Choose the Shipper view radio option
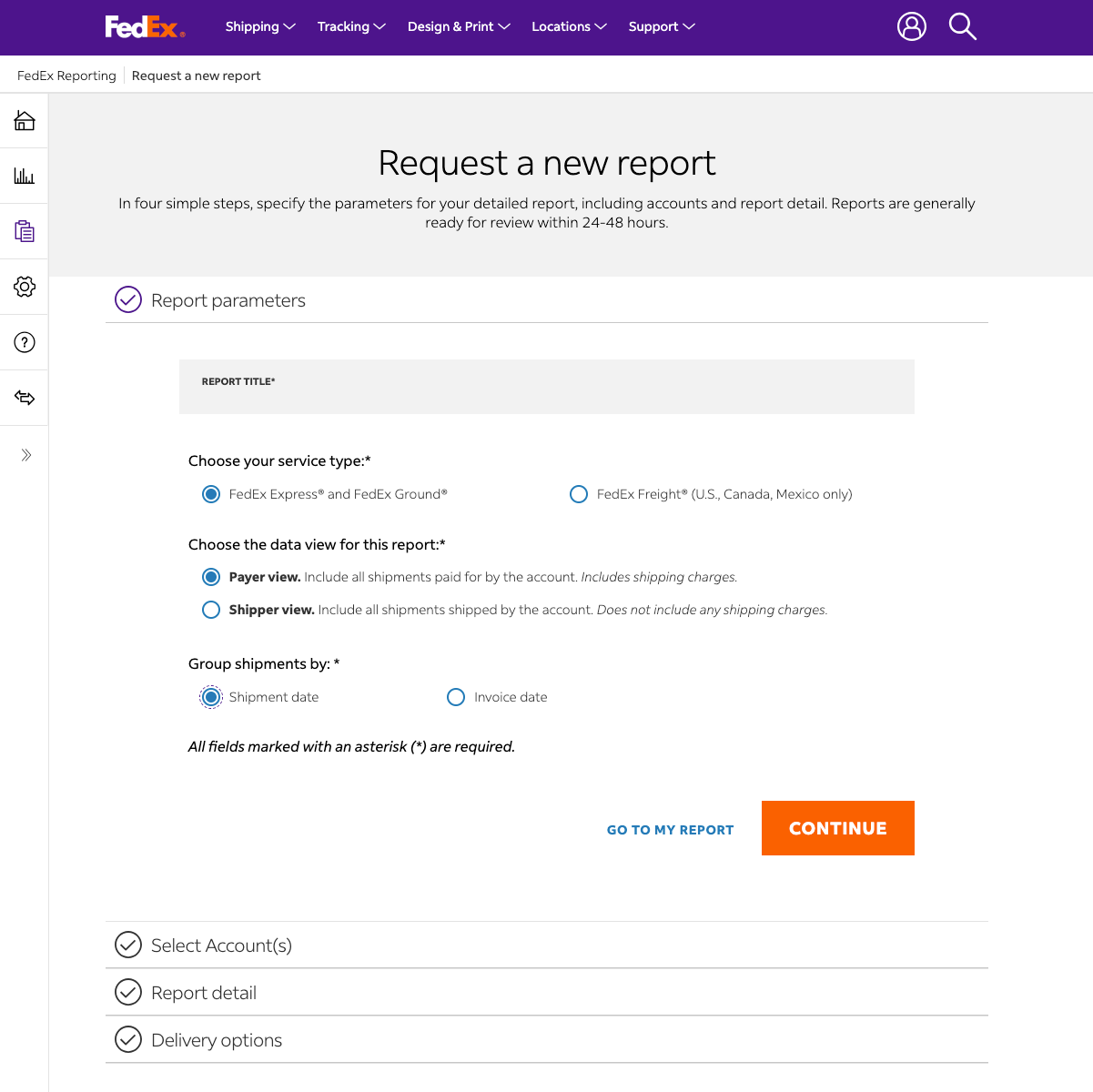 (x=211, y=610)
